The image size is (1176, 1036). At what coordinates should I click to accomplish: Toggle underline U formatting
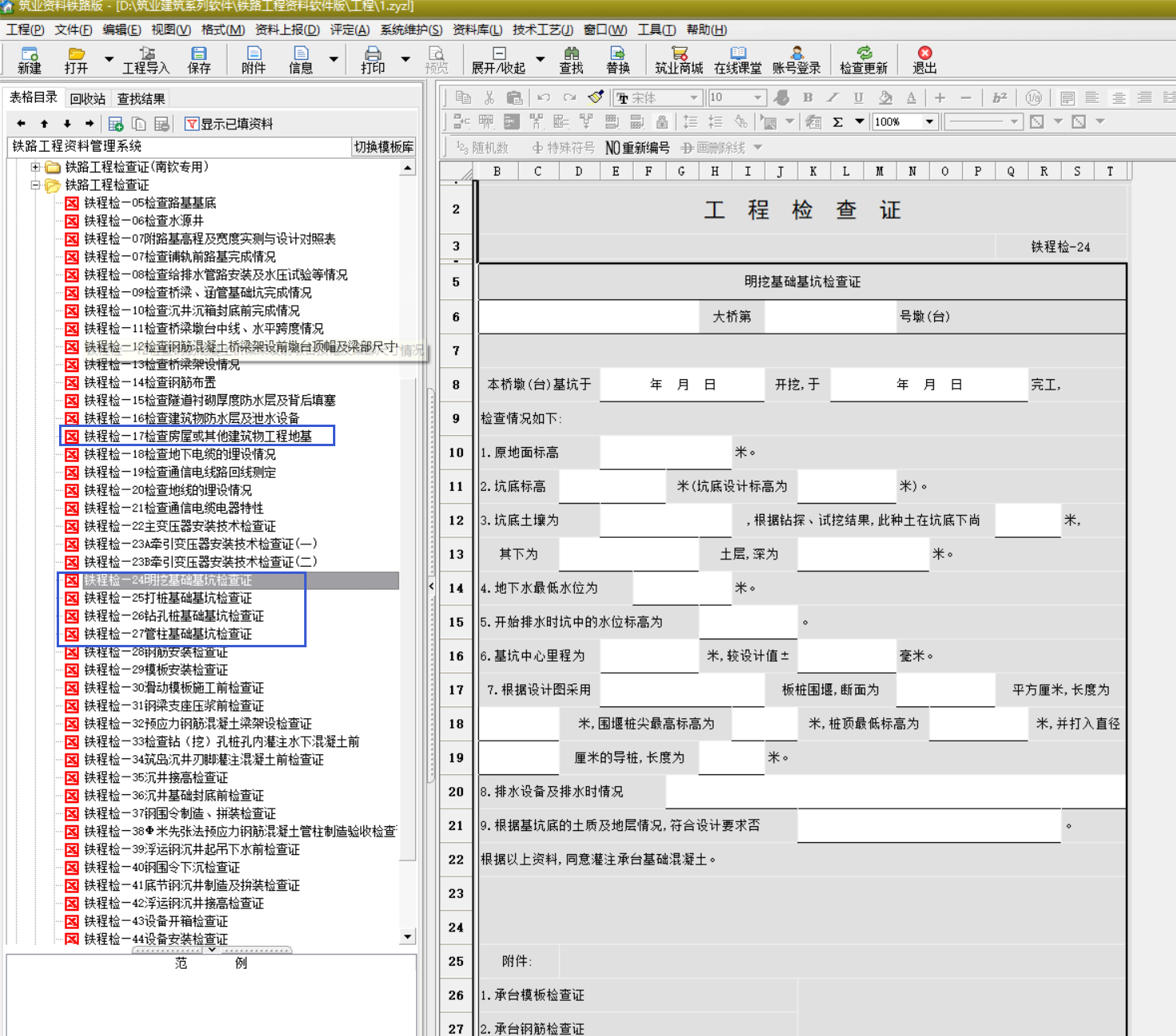point(858,97)
